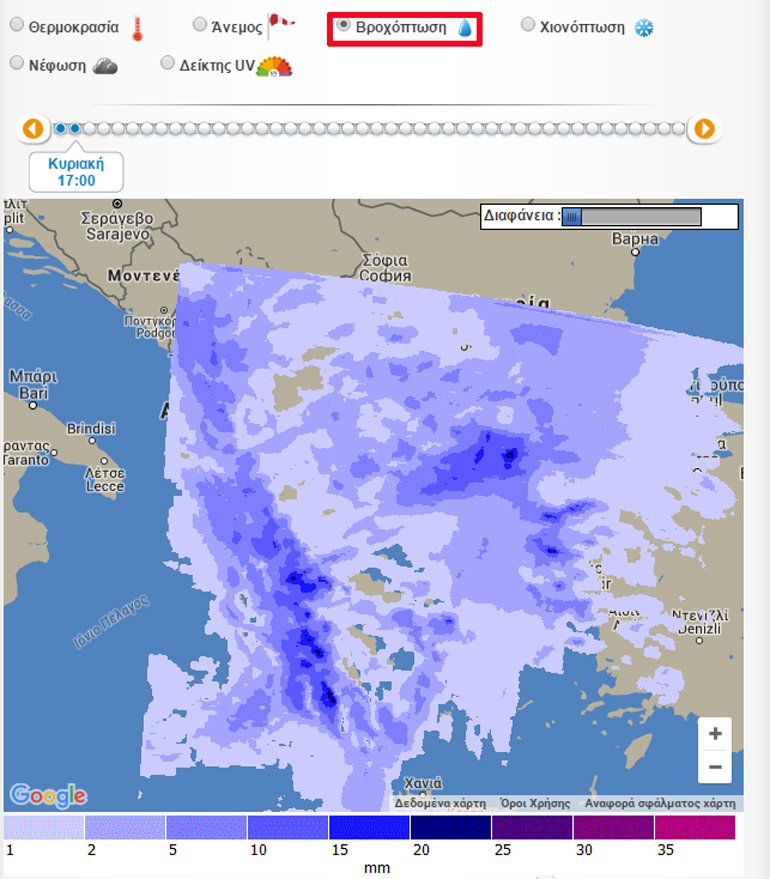
Task: Adjust the Διαφάνεια transparency slider handle
Action: click(571, 216)
